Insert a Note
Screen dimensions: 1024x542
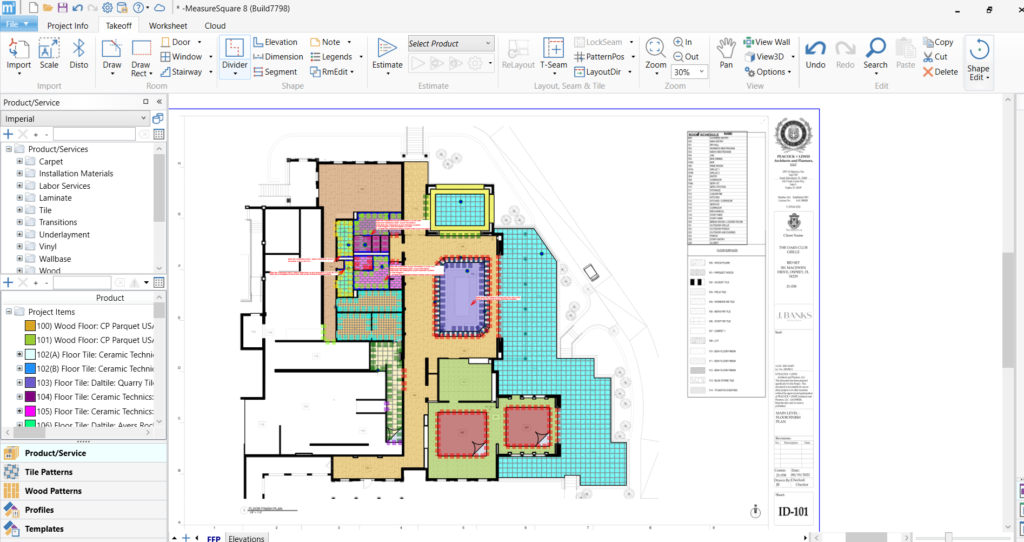click(x=325, y=42)
